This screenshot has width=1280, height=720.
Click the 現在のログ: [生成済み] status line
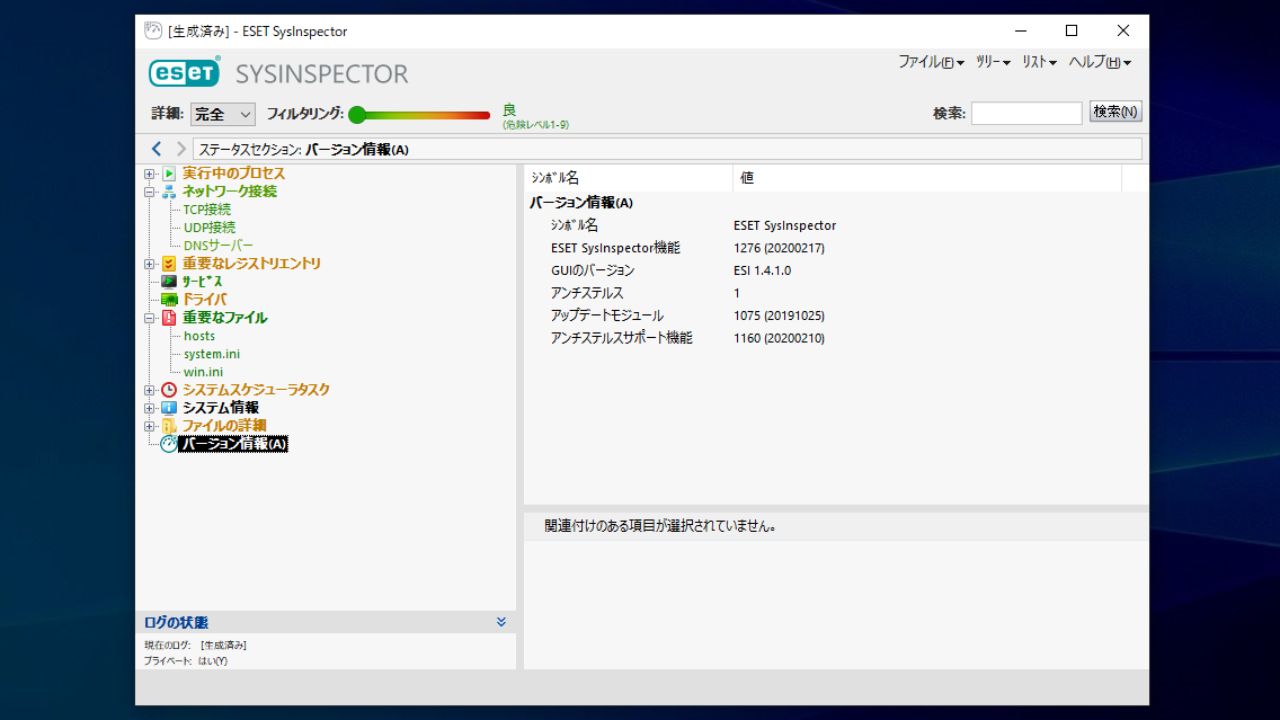click(x=196, y=645)
